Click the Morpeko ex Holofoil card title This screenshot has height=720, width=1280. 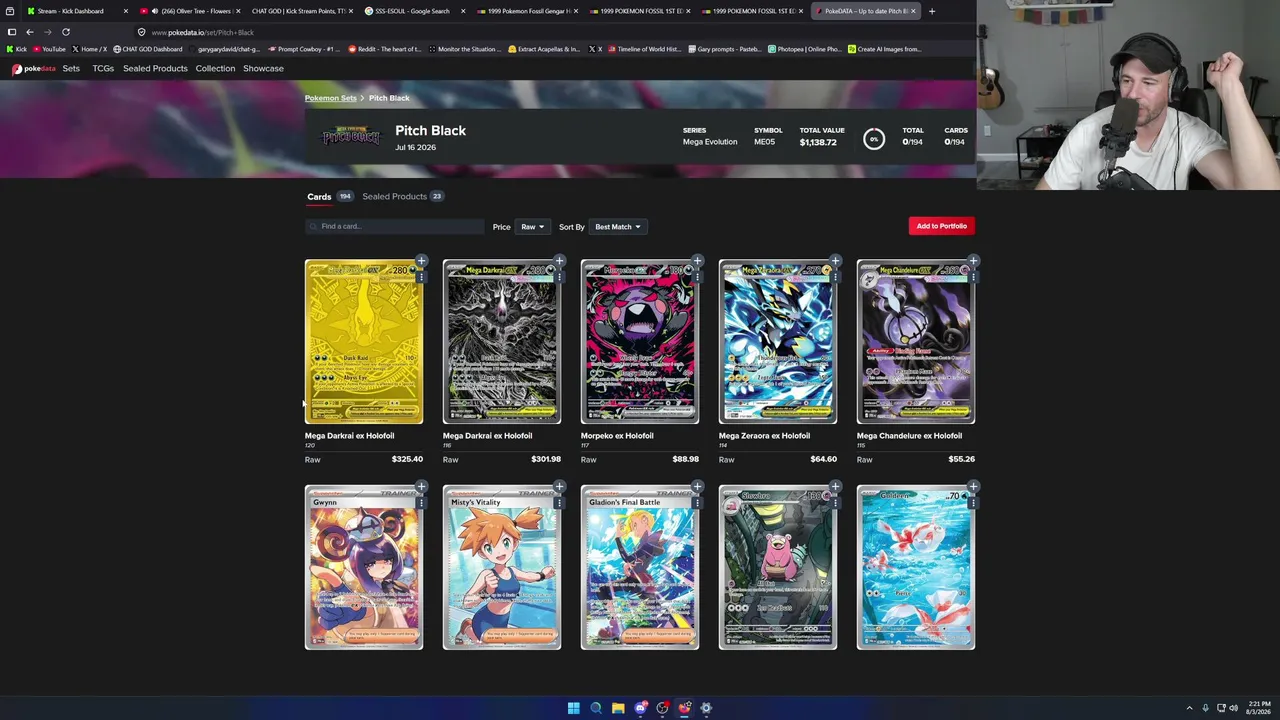[x=617, y=436]
